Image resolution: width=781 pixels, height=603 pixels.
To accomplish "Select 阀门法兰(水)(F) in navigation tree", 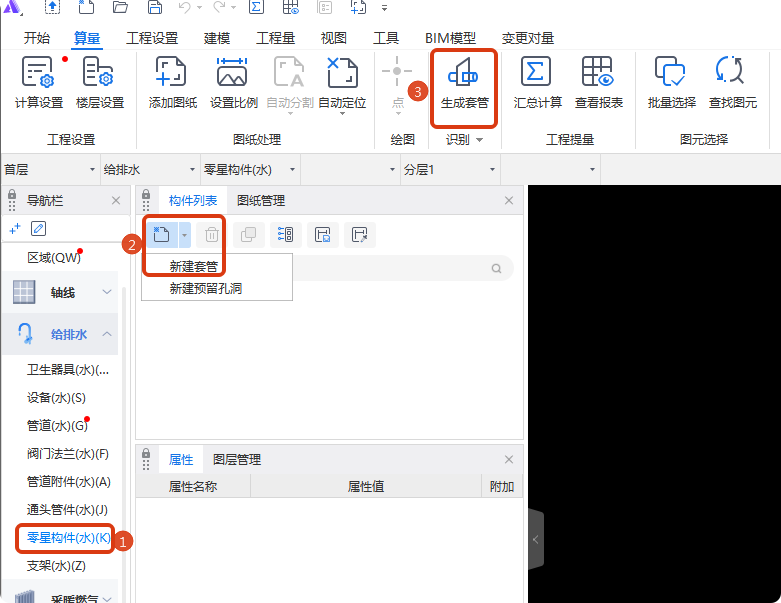I will (67, 454).
